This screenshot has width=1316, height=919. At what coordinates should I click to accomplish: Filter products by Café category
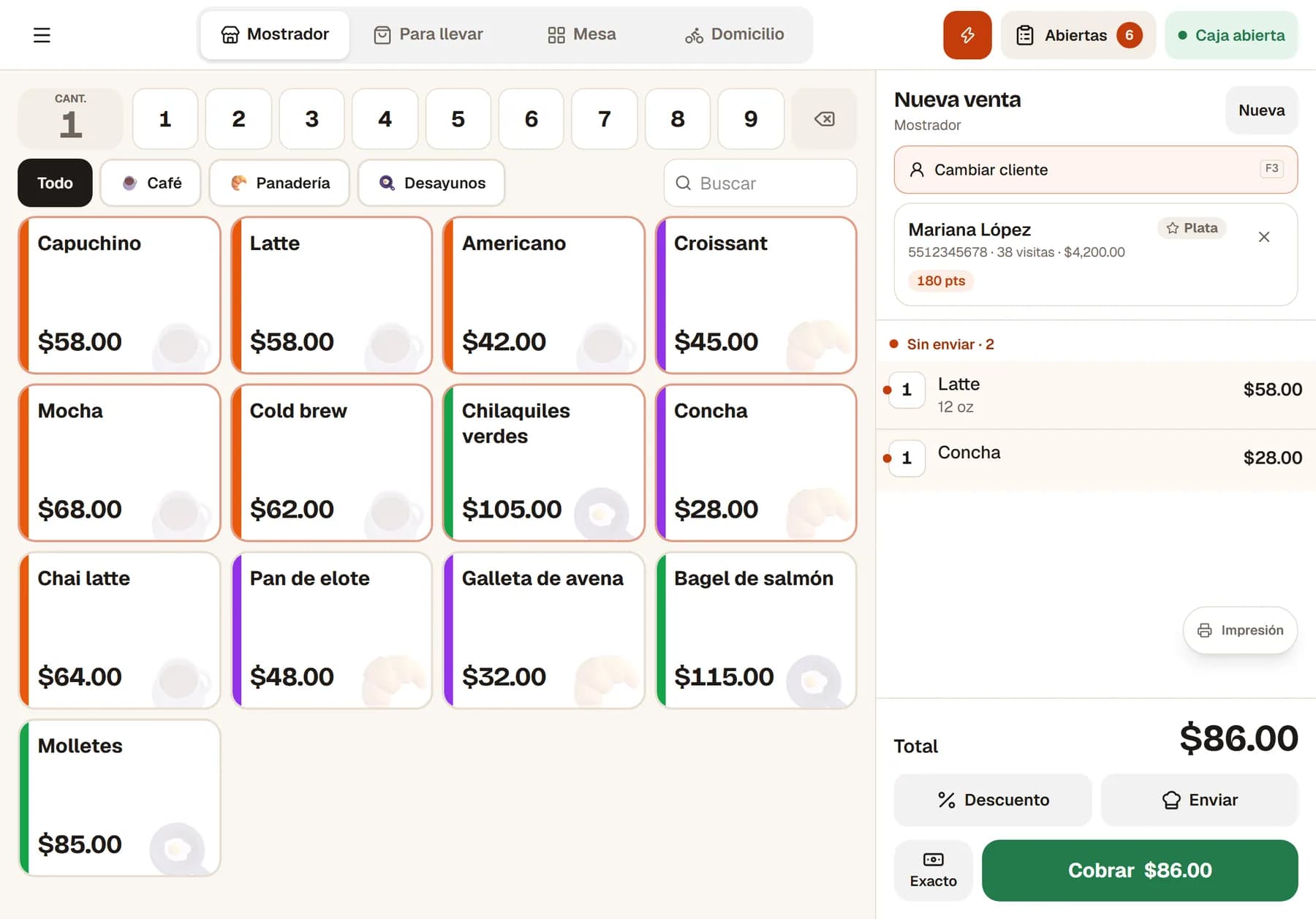[151, 183]
